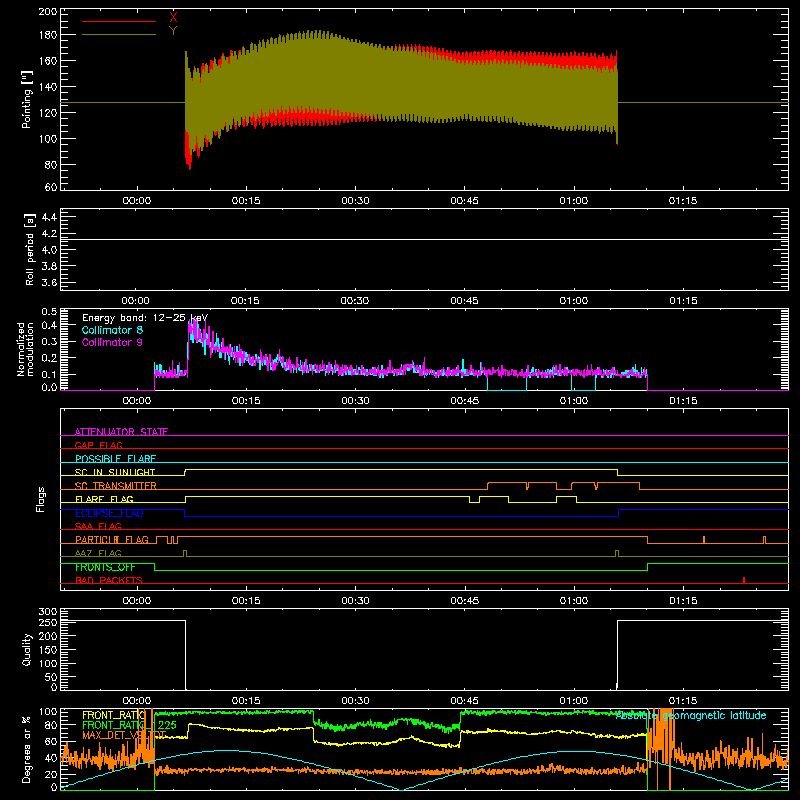This screenshot has height=800, width=800.
Task: Click the 0.5 tick on modulation axis
Action: click(49, 312)
